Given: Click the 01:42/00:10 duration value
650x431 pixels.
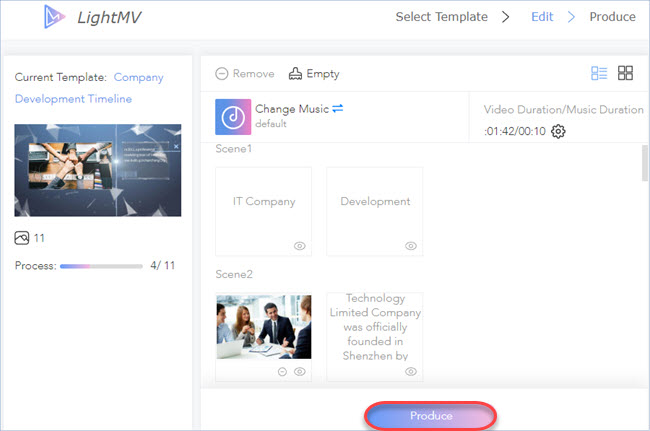Looking at the screenshot, I should tap(514, 131).
